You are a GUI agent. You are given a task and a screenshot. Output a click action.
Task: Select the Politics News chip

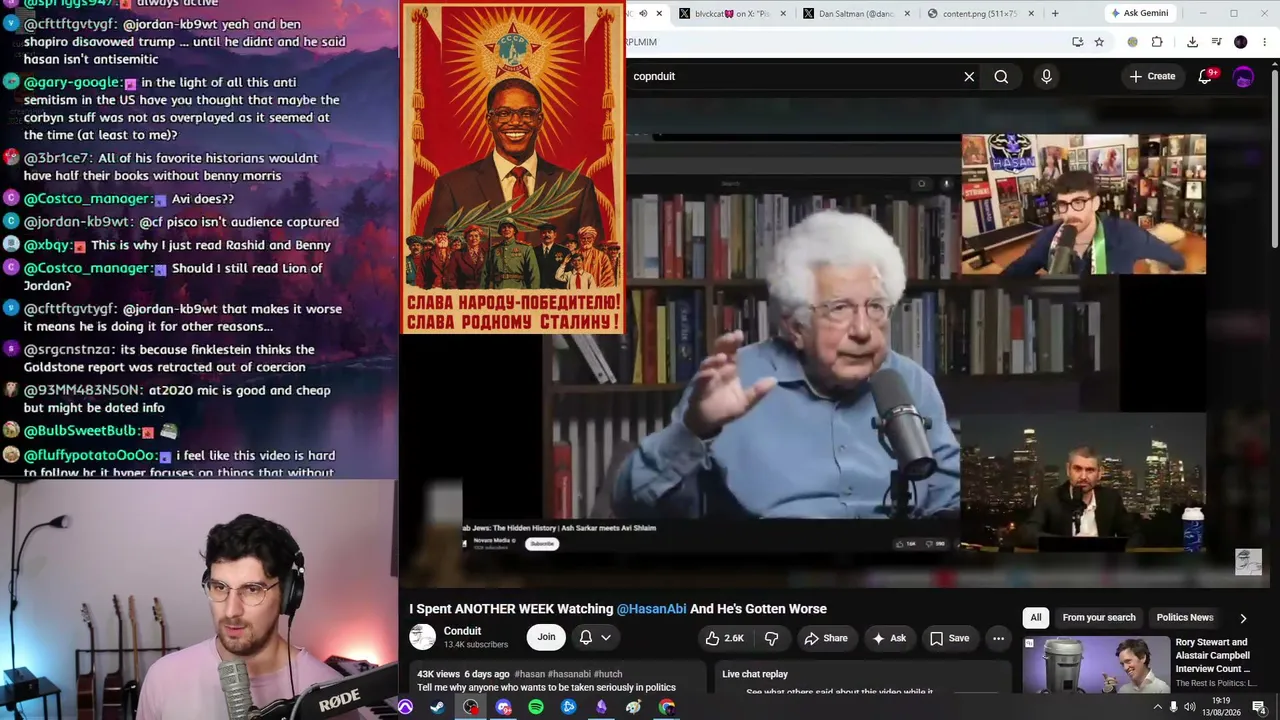click(x=1185, y=618)
